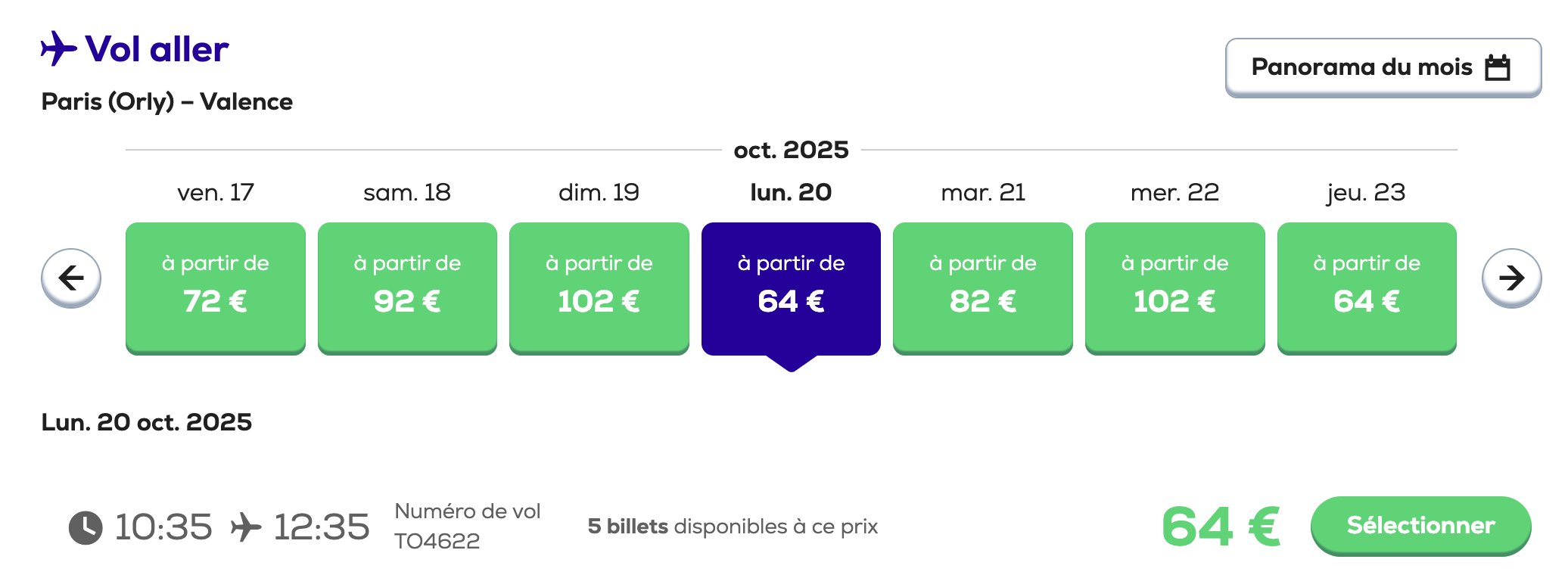This screenshot has width=1568, height=578.
Task: Click the Vol aller heading
Action: [x=157, y=49]
